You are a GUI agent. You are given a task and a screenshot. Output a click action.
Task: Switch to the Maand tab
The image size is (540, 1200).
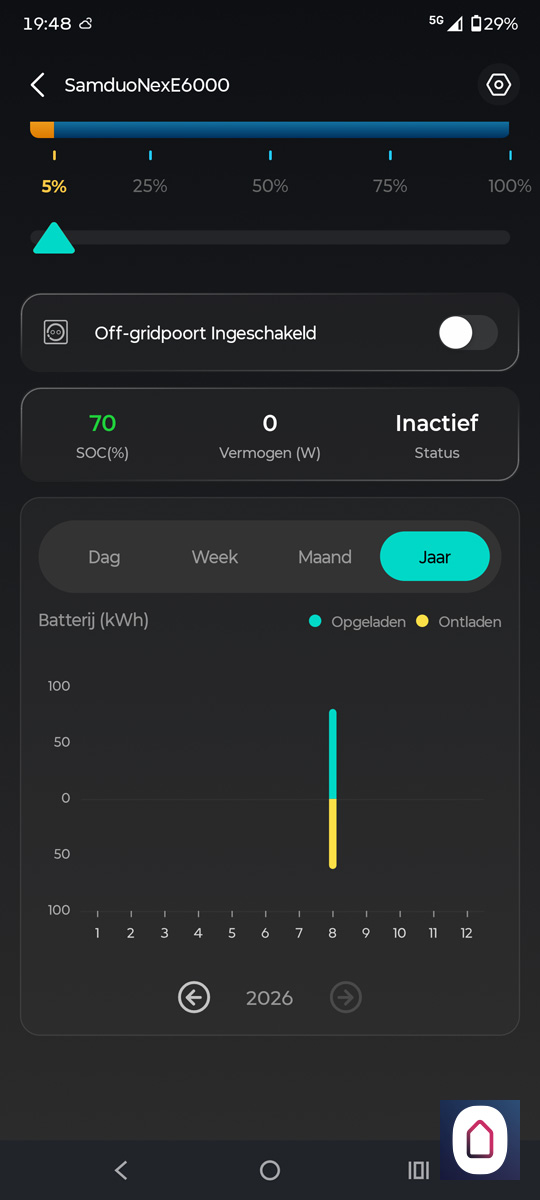pos(325,557)
